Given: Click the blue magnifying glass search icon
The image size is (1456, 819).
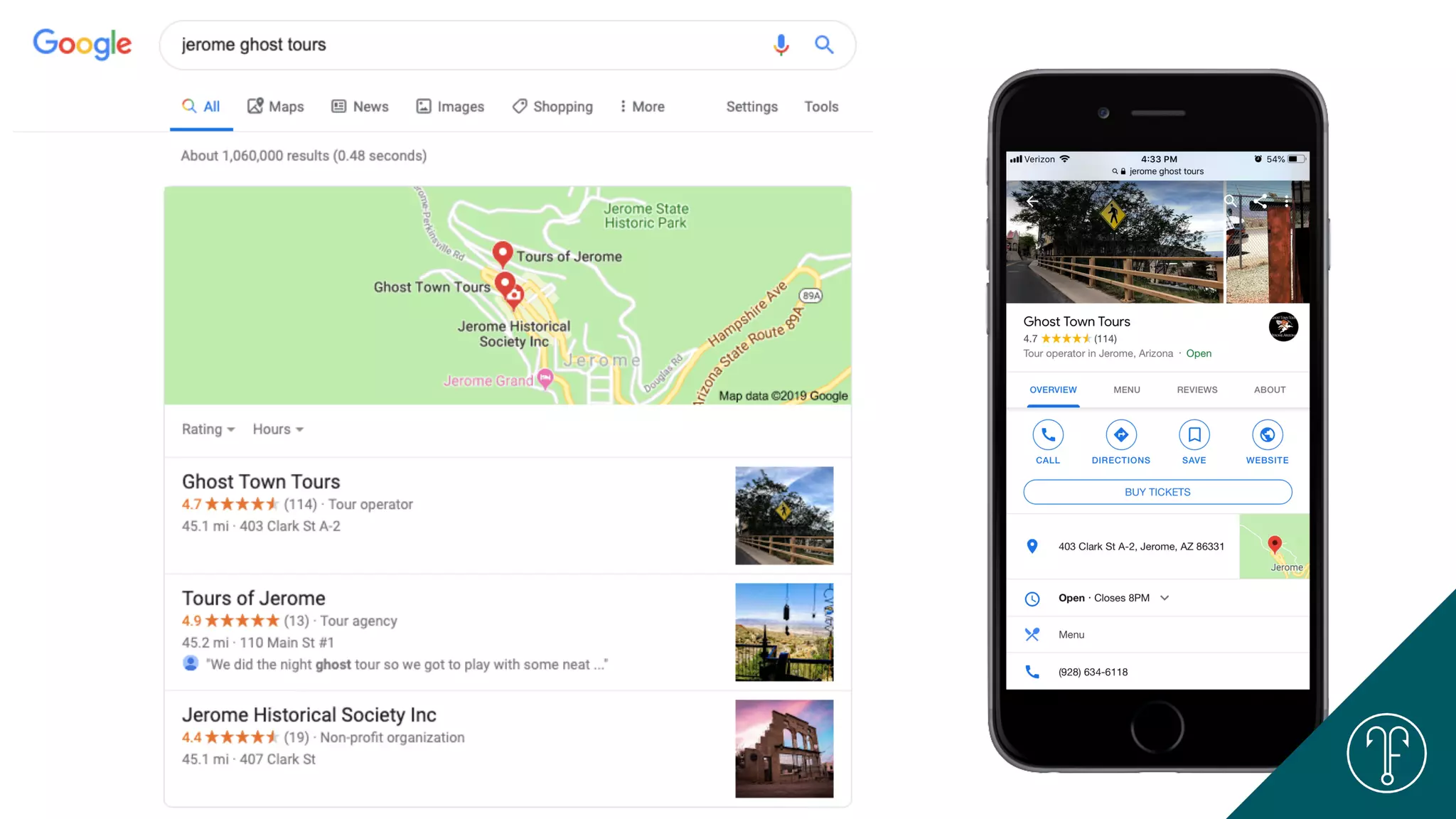Looking at the screenshot, I should pos(824,45).
